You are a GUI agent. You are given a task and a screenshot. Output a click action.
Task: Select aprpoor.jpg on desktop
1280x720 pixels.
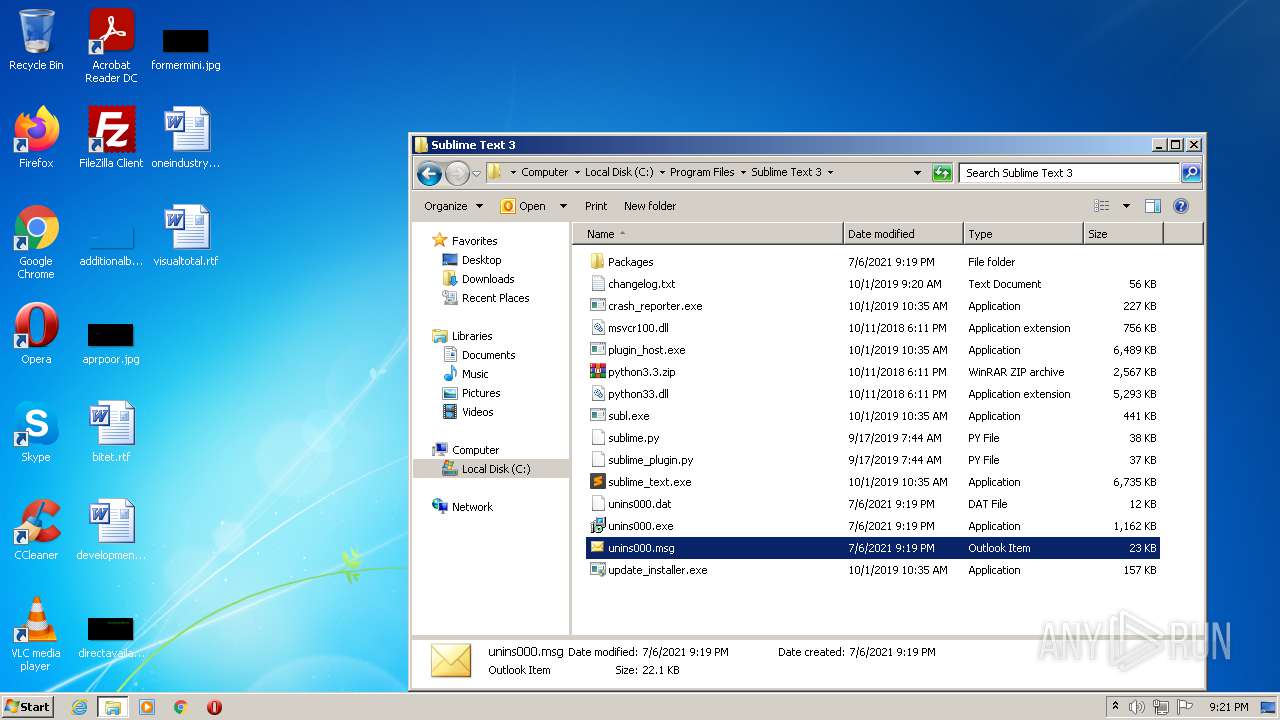pyautogui.click(x=111, y=342)
